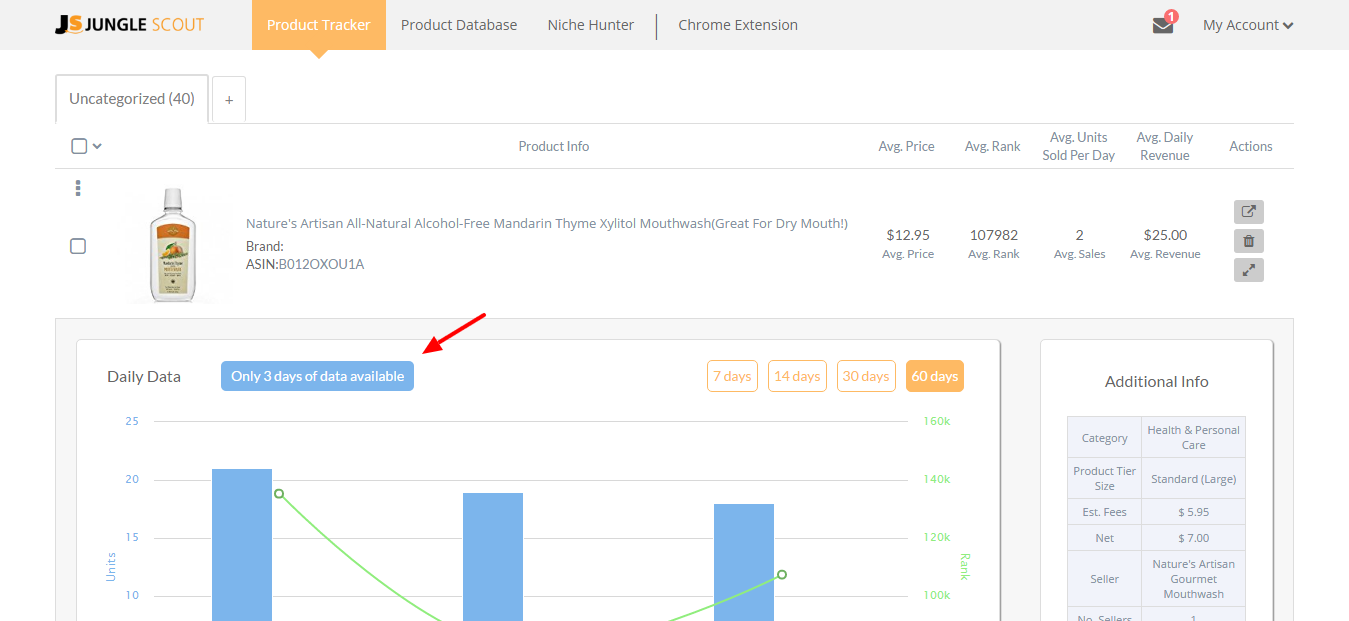Toggle the select-all products checkbox
Image resolution: width=1349 pixels, height=621 pixels.
pos(79,146)
